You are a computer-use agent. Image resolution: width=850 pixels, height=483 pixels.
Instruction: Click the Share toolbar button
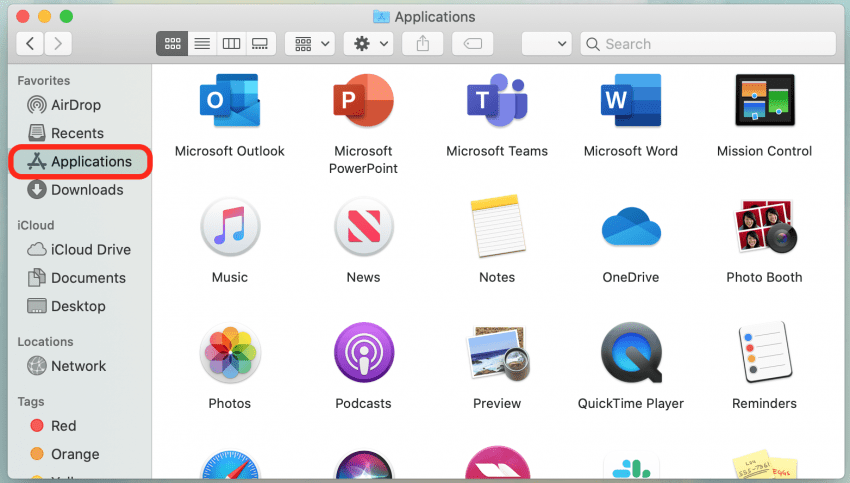click(422, 44)
